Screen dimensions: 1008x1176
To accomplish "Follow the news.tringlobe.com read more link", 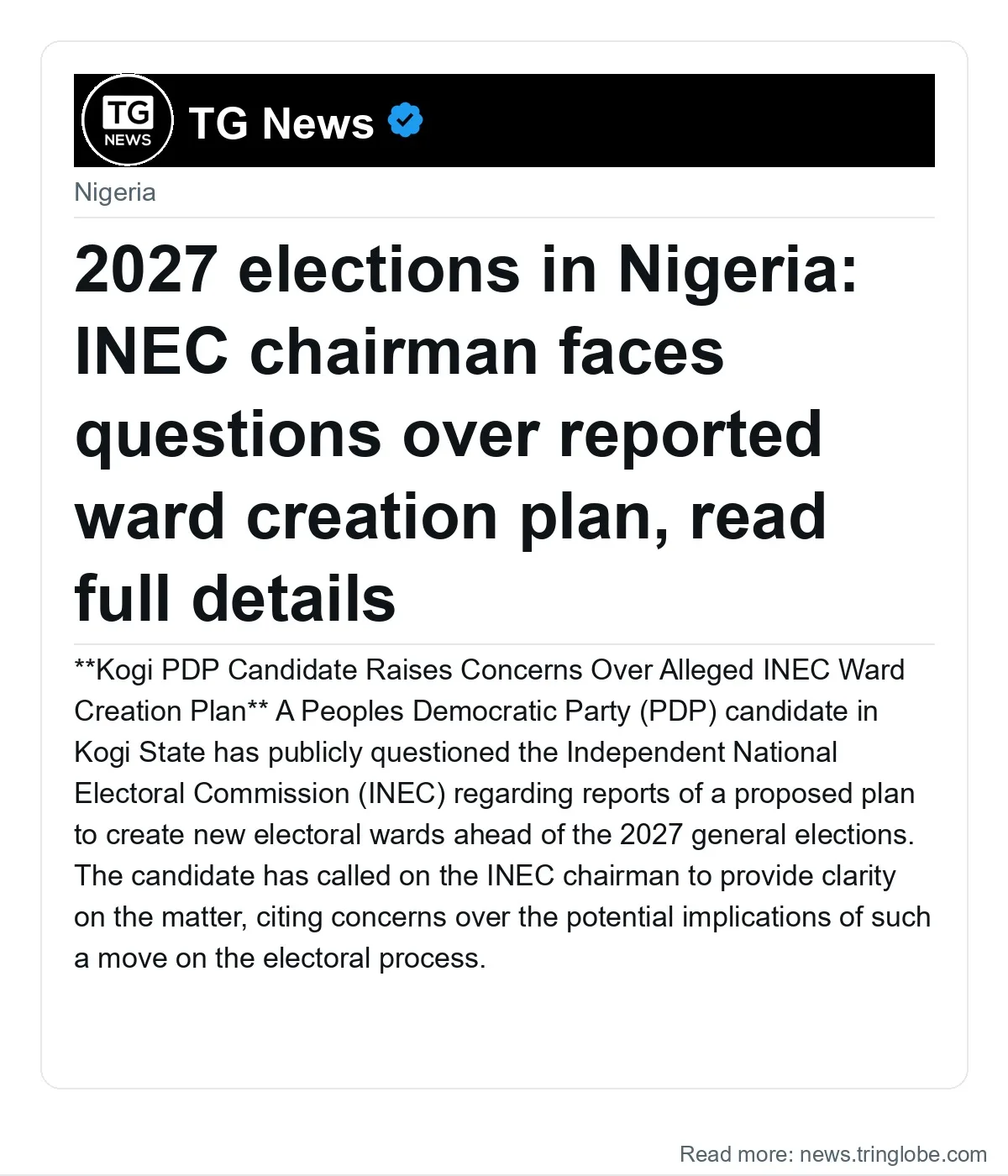I will click(x=893, y=1154).
